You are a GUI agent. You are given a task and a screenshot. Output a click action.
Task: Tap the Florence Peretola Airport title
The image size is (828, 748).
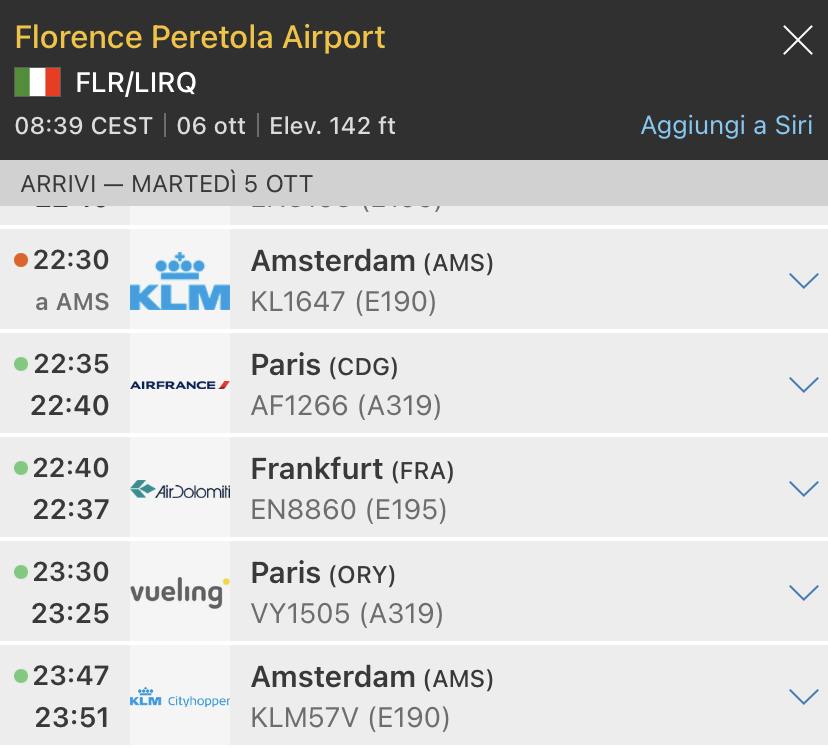(200, 38)
